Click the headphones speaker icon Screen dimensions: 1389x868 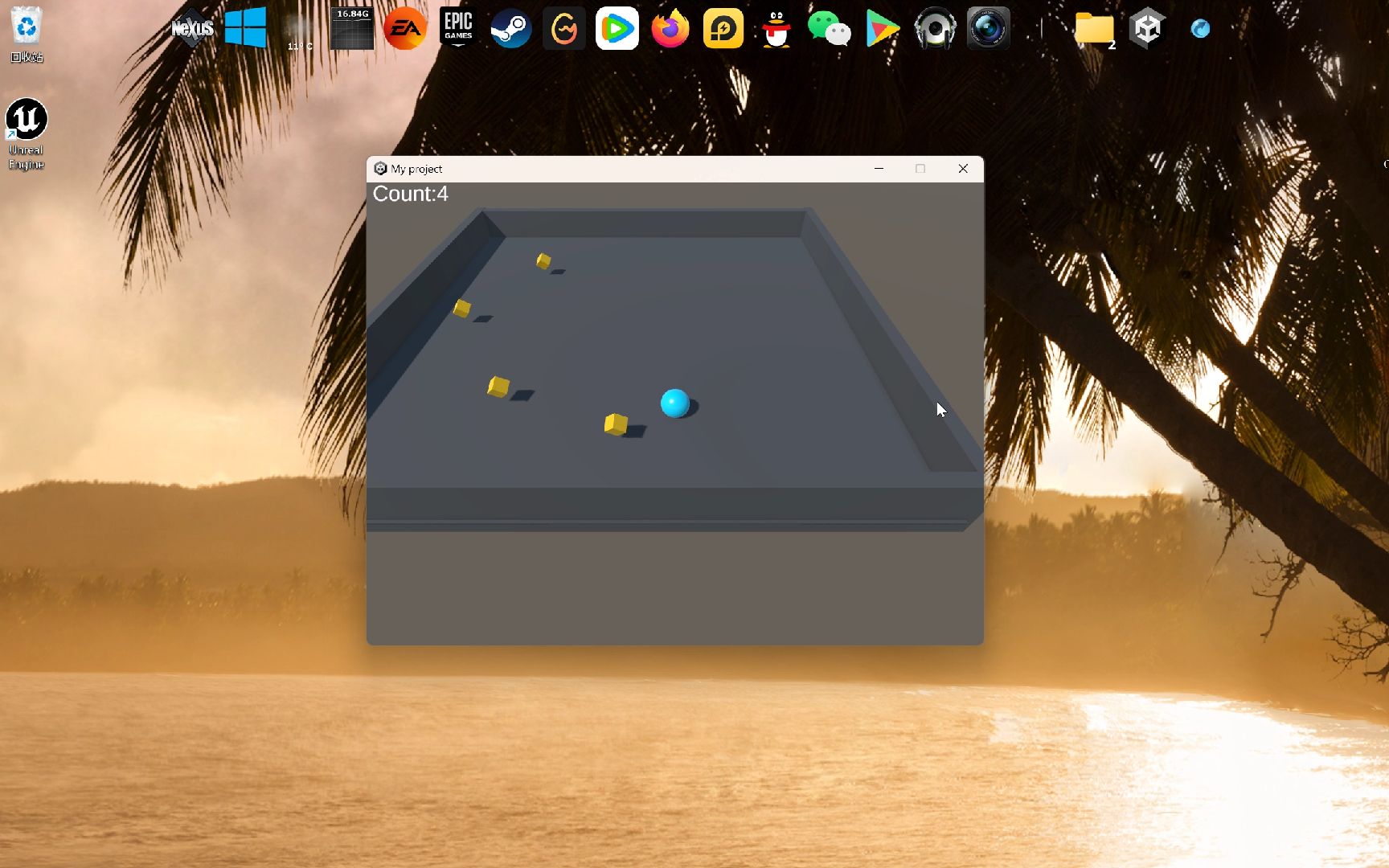point(935,29)
